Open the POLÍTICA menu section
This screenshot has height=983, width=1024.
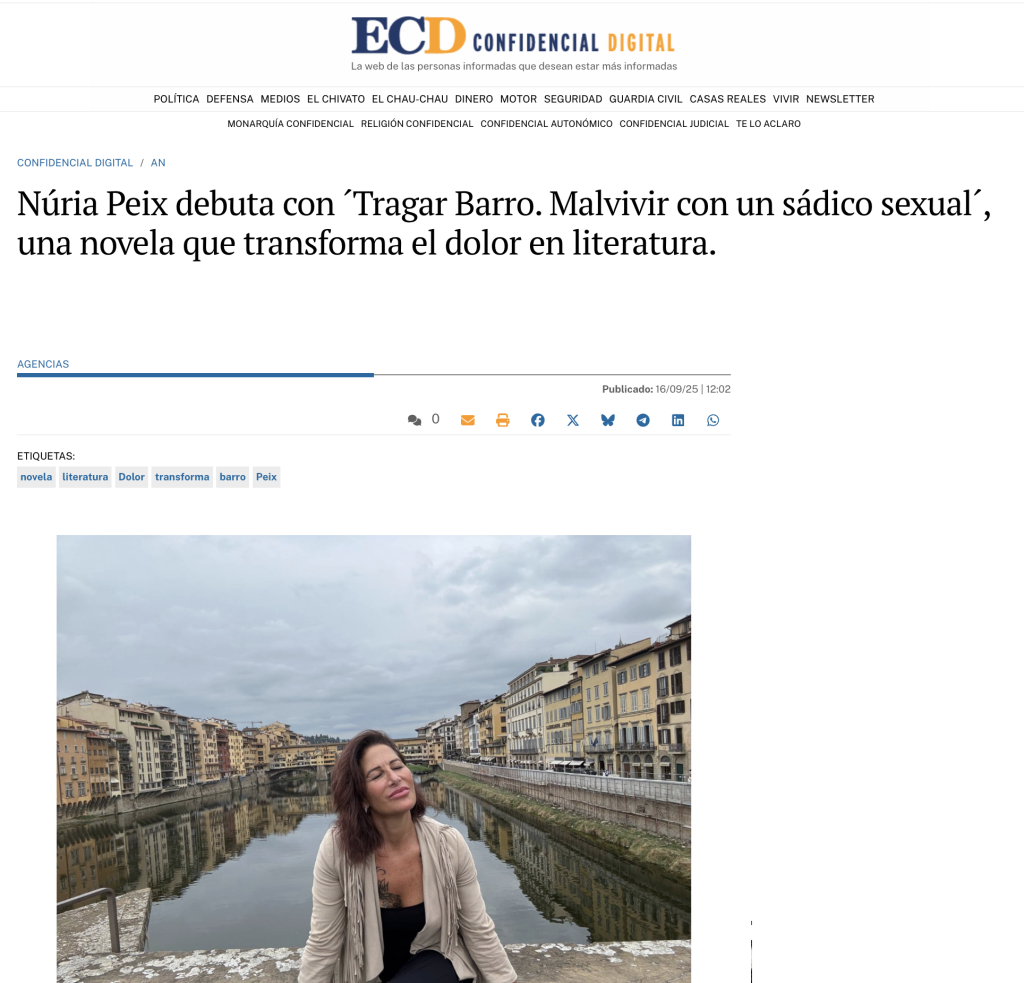point(176,99)
